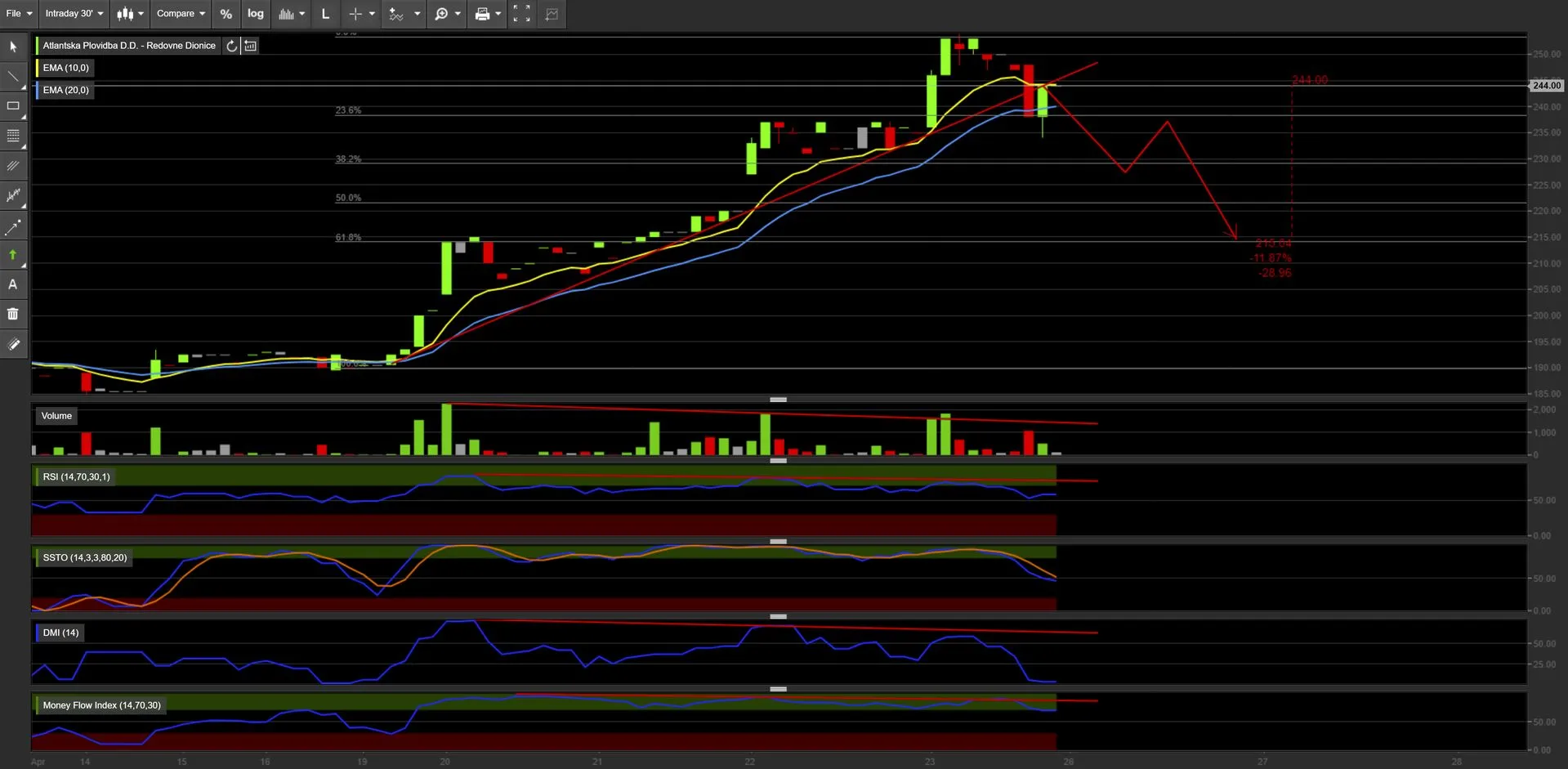Click the refresh icon beside the stock name
This screenshot has width=1568, height=769.
pos(232,46)
